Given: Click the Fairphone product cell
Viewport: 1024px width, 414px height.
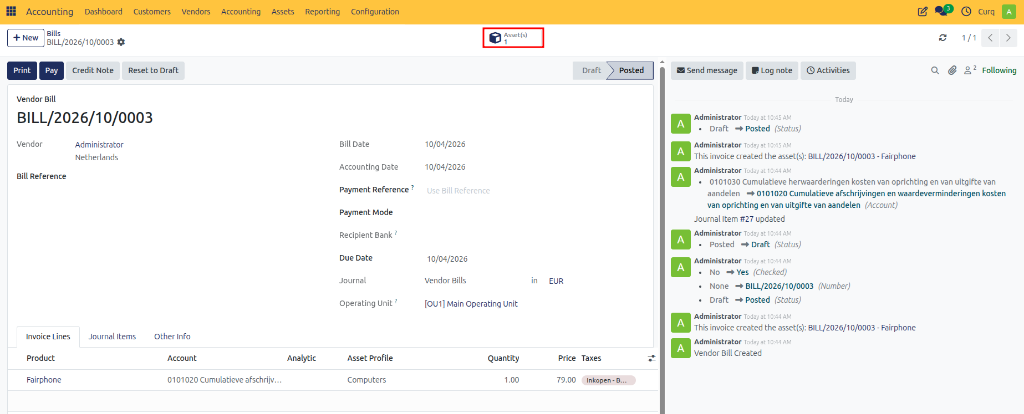Looking at the screenshot, I should click(x=44, y=379).
